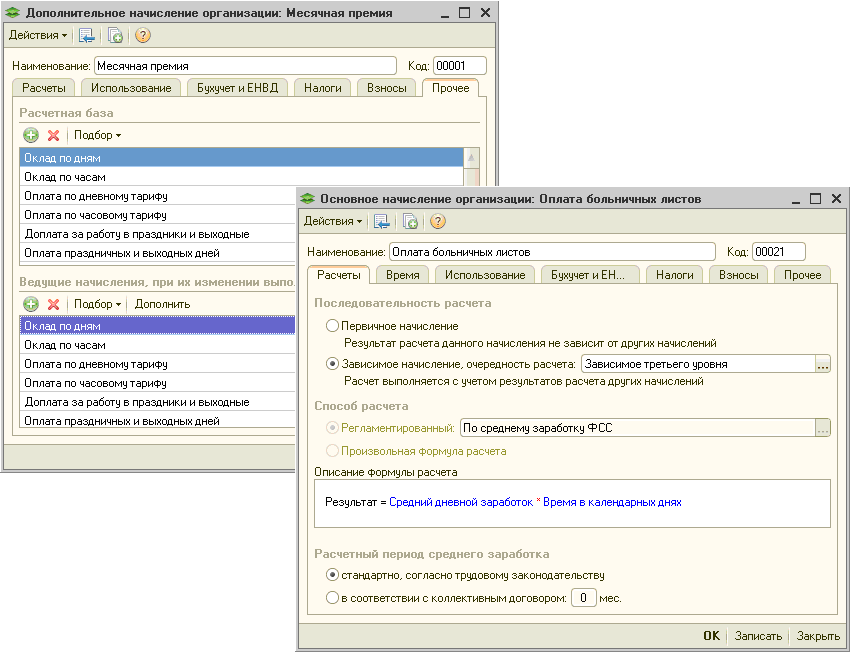Click Код field containing 00021

pos(779,252)
